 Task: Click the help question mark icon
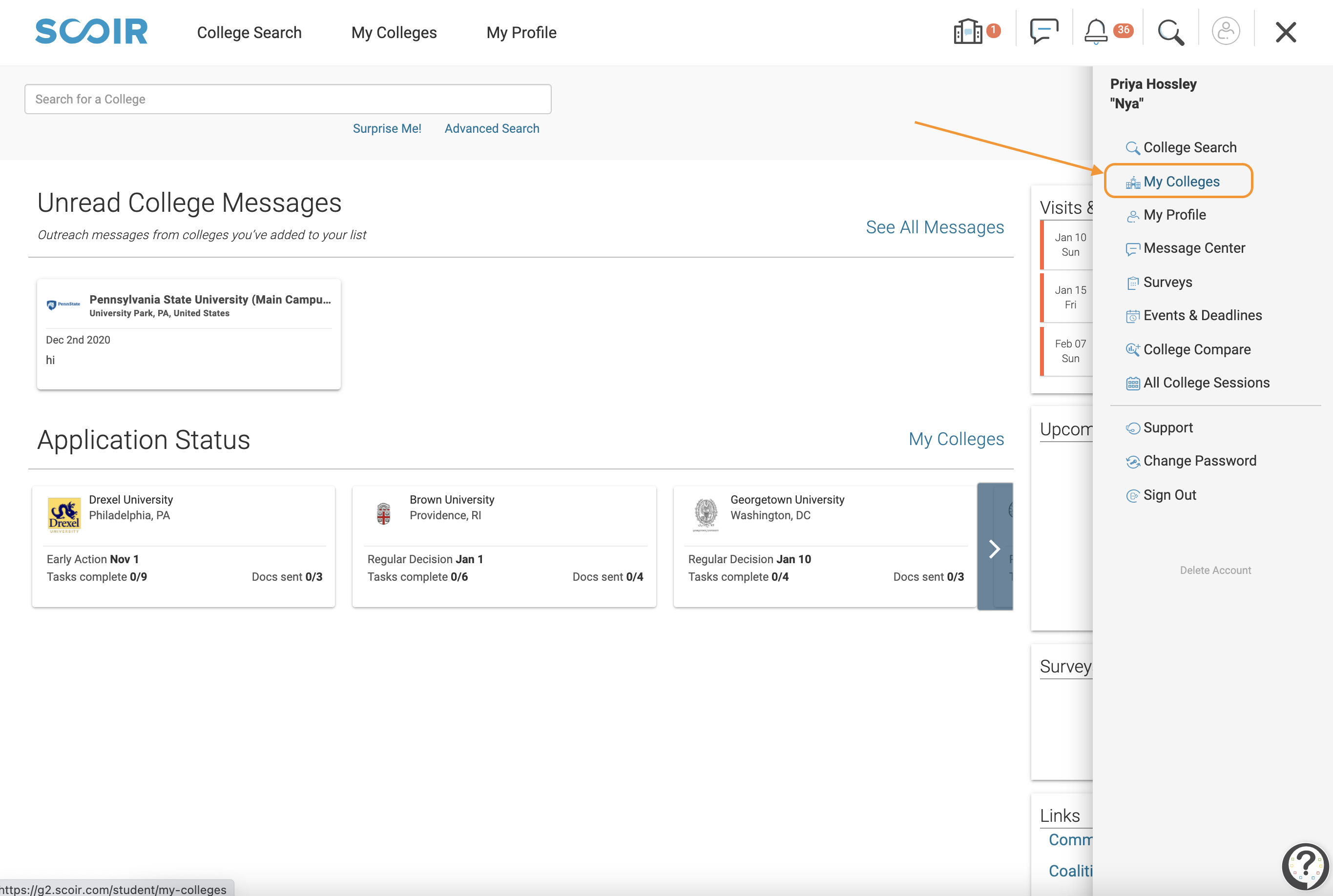pos(1305,866)
